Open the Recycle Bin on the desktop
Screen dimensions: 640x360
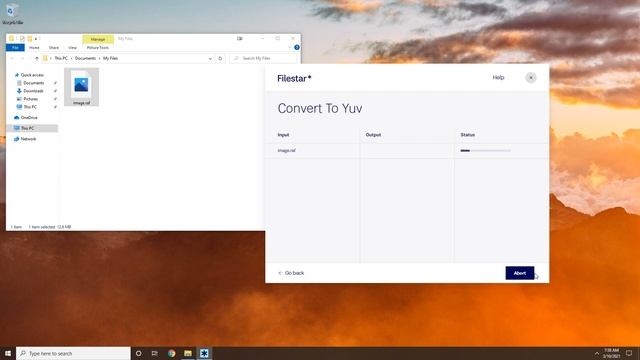click(x=12, y=14)
